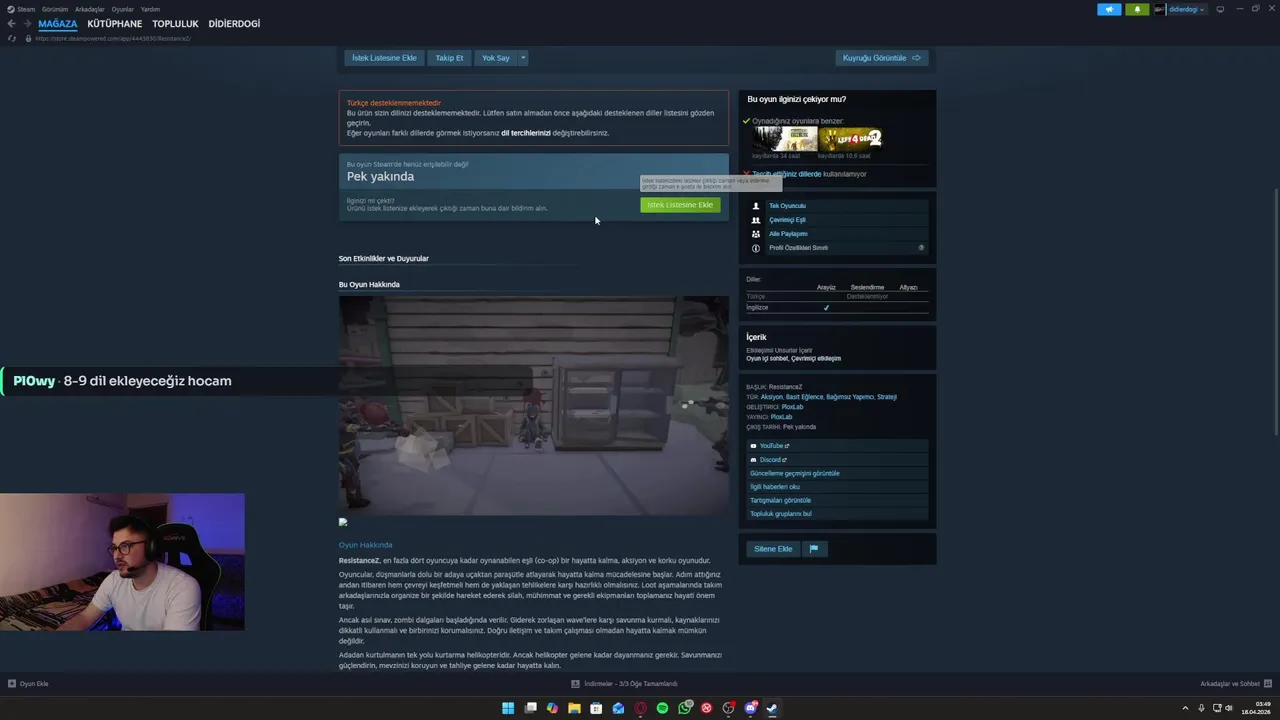1280x720 pixels.
Task: Click the Aksiyon genre link
Action: (x=771, y=397)
